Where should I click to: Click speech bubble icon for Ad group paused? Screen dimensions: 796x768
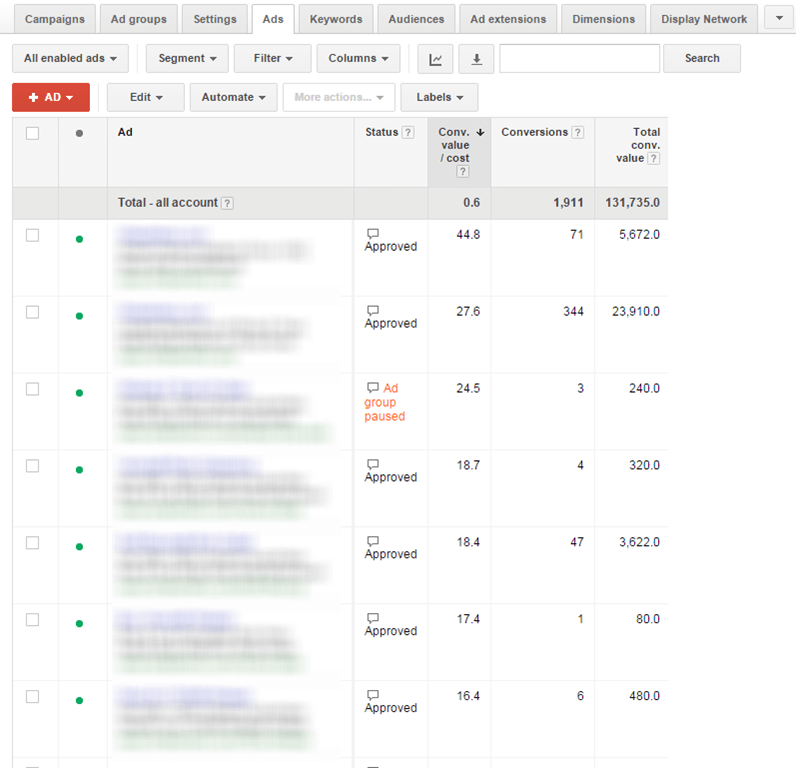(373, 388)
